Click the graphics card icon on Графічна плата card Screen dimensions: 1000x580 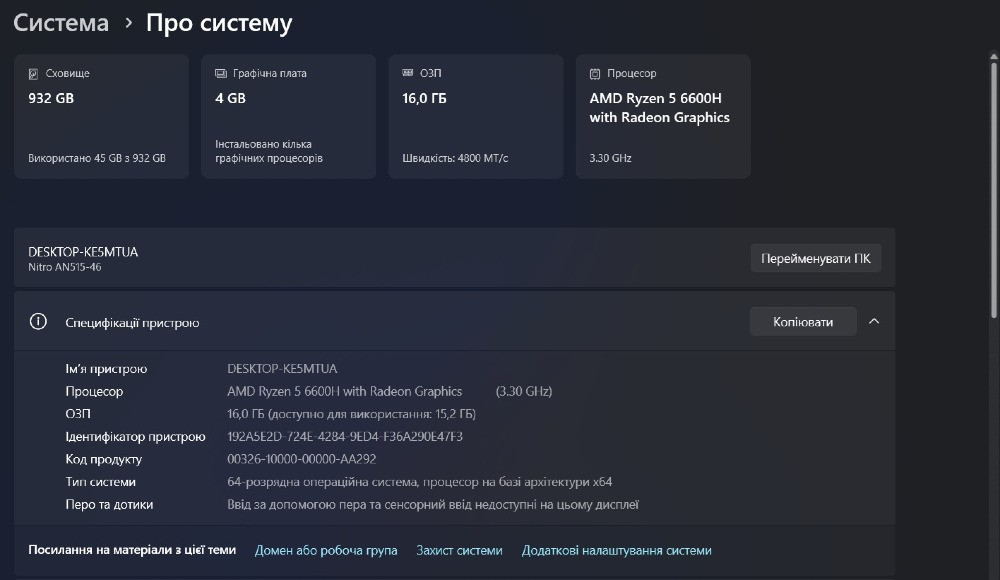(x=221, y=72)
